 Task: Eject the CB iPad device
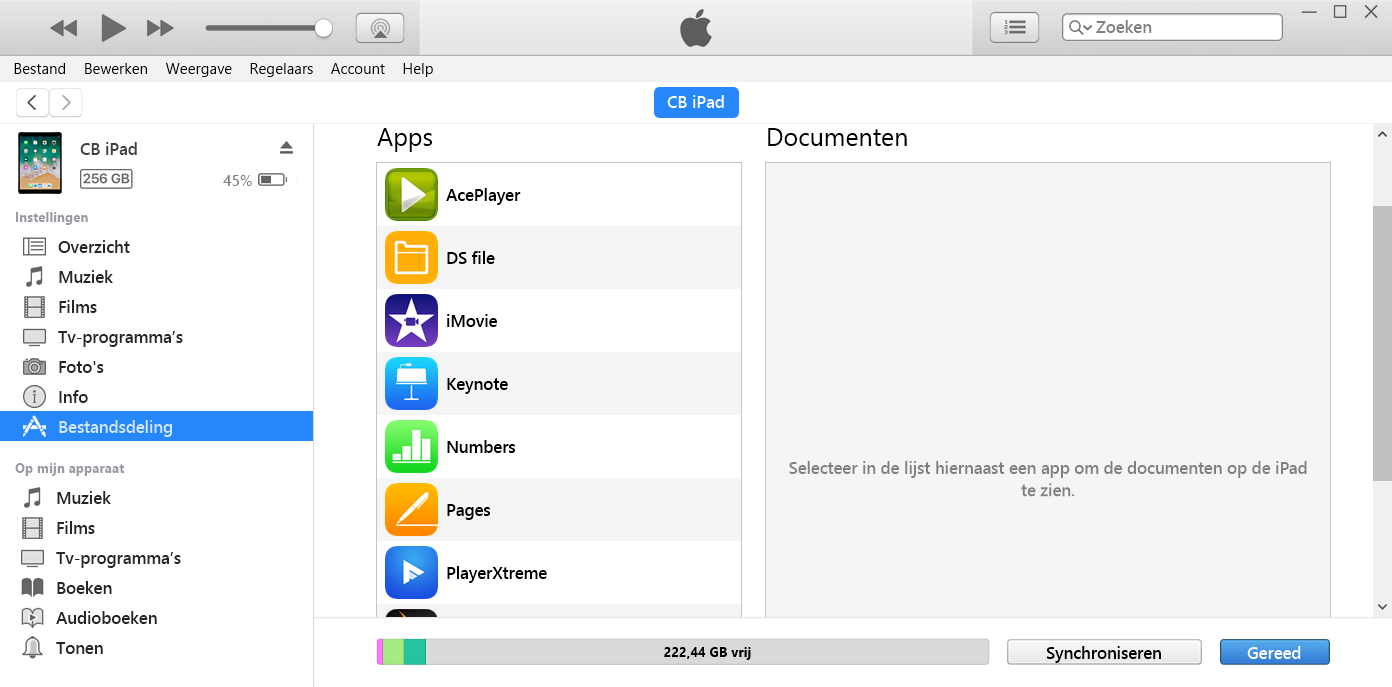(286, 148)
